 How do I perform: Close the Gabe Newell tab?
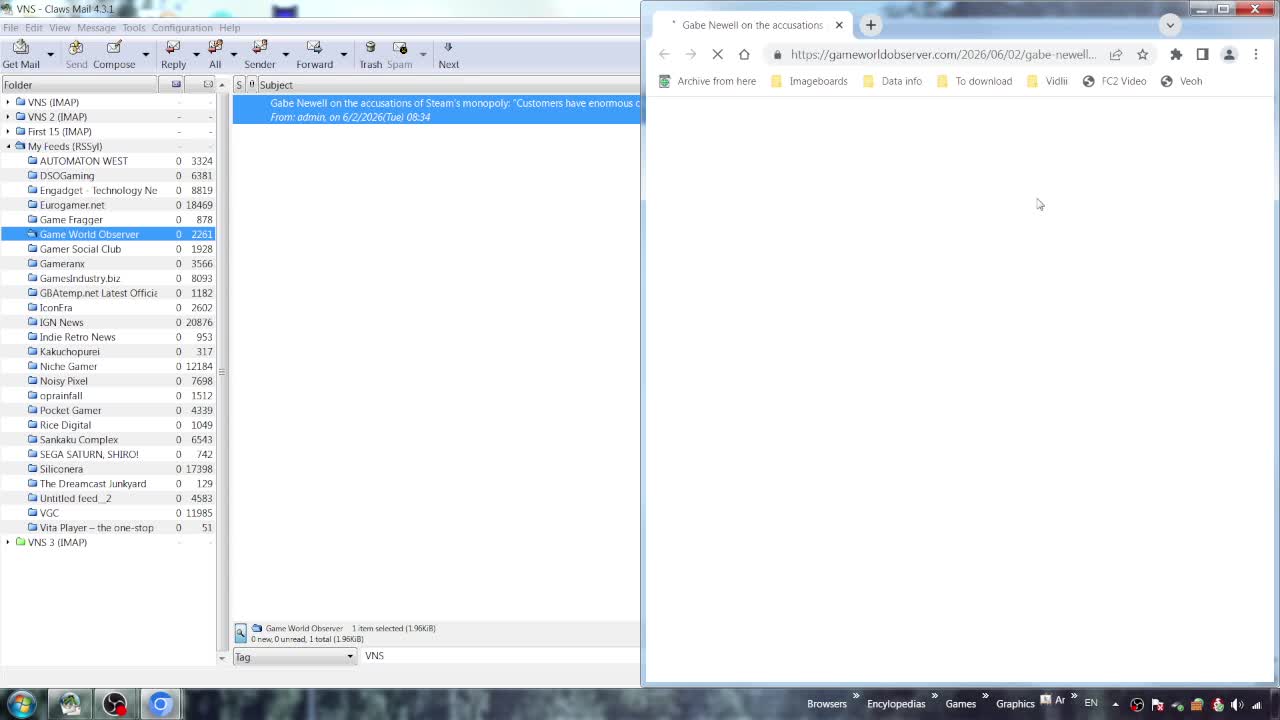point(839,25)
